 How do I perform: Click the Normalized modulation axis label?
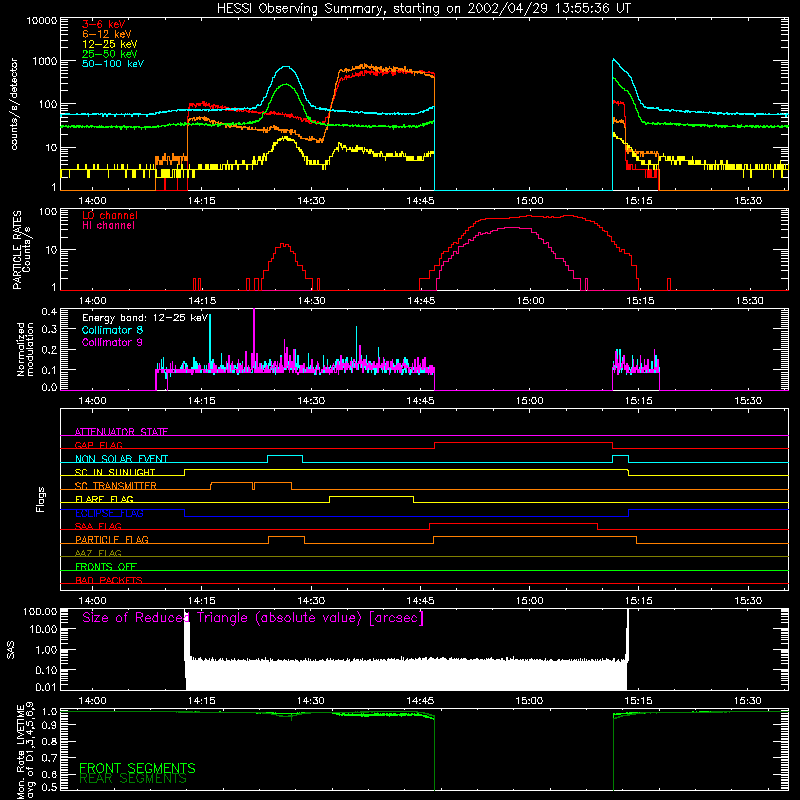coord(25,349)
